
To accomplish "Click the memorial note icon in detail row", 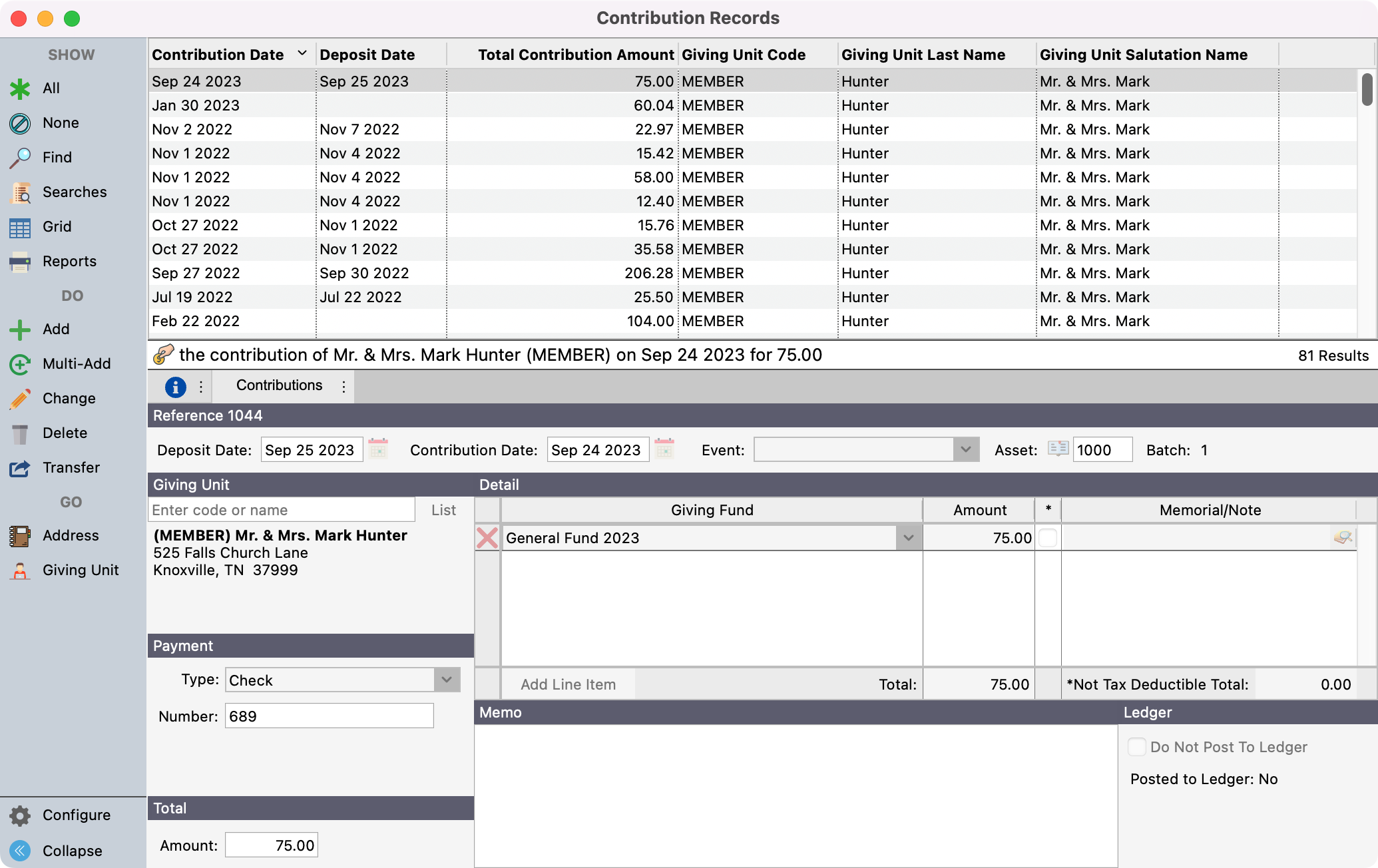I will click(x=1342, y=538).
